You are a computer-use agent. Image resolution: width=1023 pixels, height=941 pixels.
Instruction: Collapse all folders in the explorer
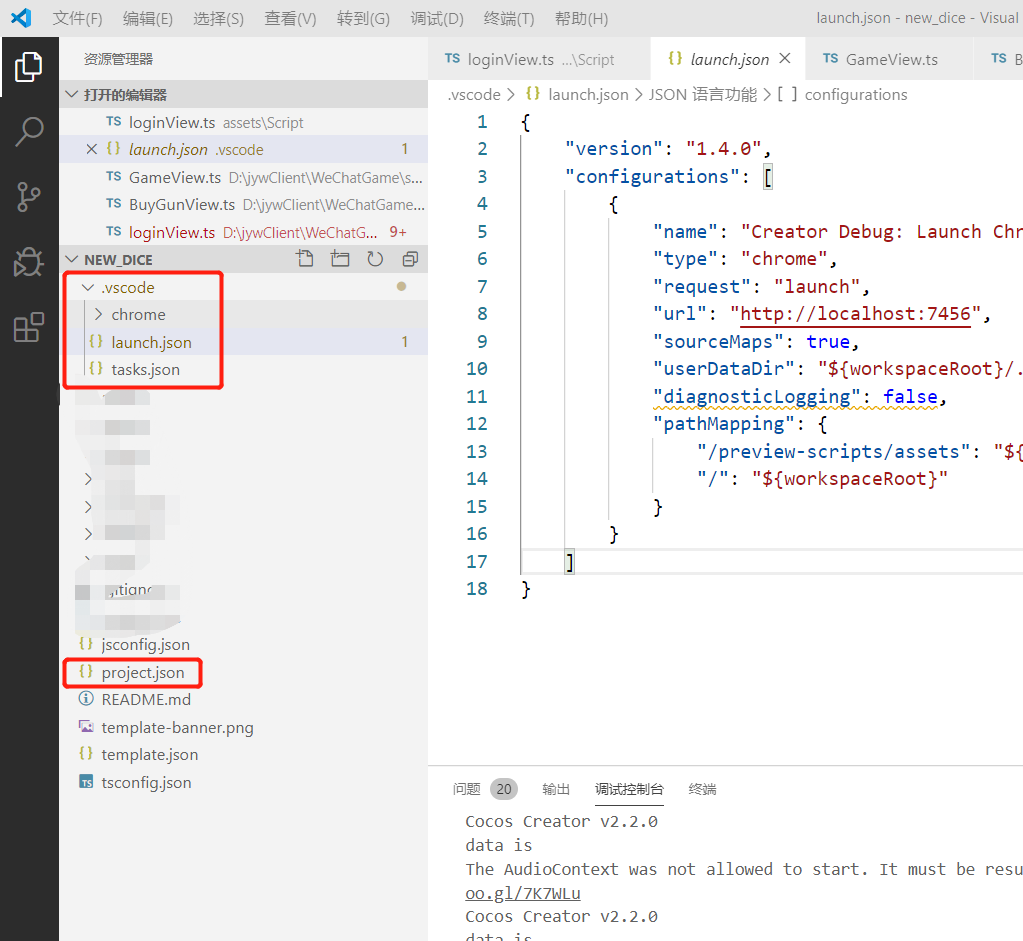click(409, 258)
